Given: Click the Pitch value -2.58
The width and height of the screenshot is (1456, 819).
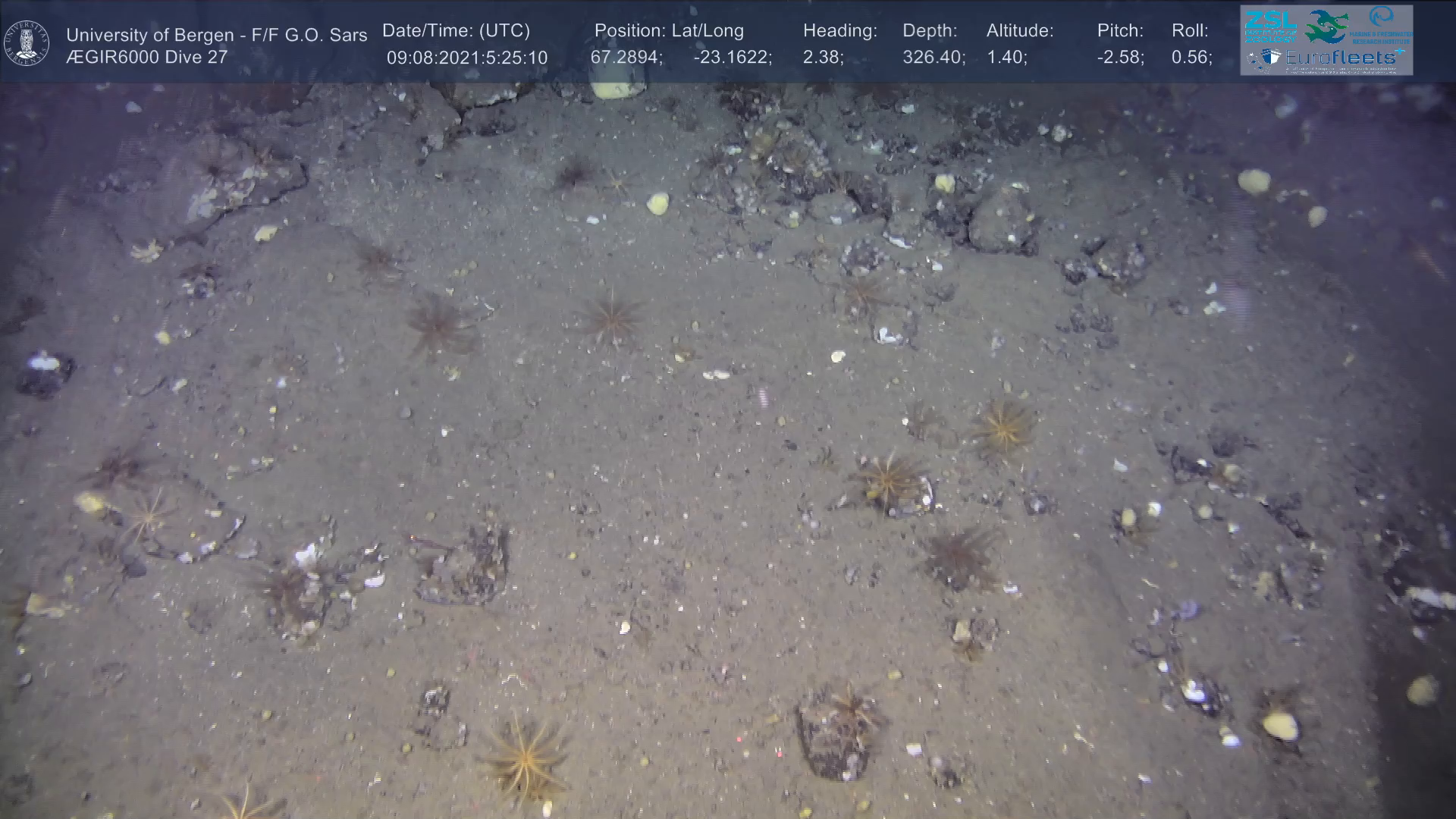Looking at the screenshot, I should pyautogui.click(x=1120, y=58).
